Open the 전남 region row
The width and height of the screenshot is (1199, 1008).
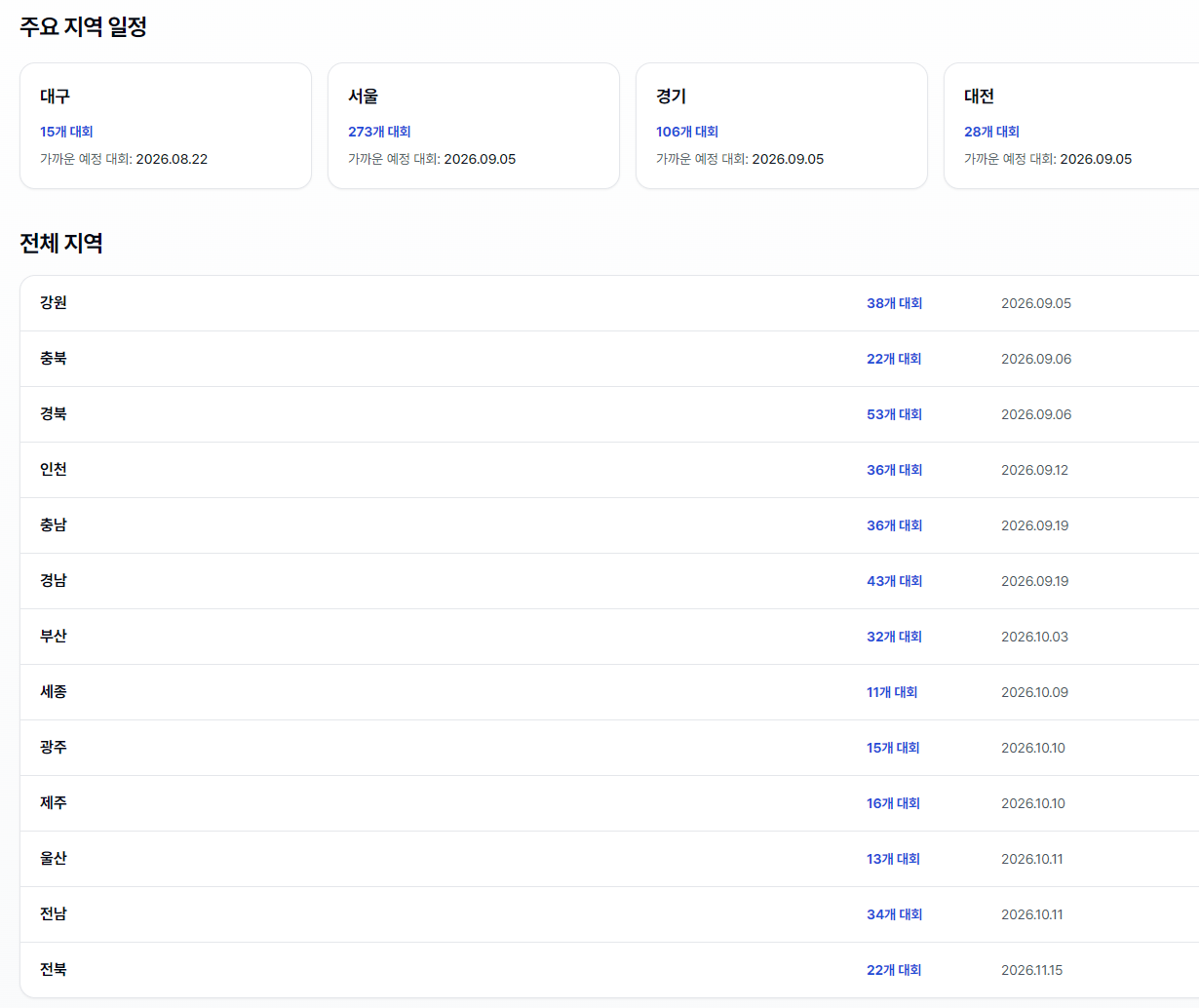(x=609, y=914)
